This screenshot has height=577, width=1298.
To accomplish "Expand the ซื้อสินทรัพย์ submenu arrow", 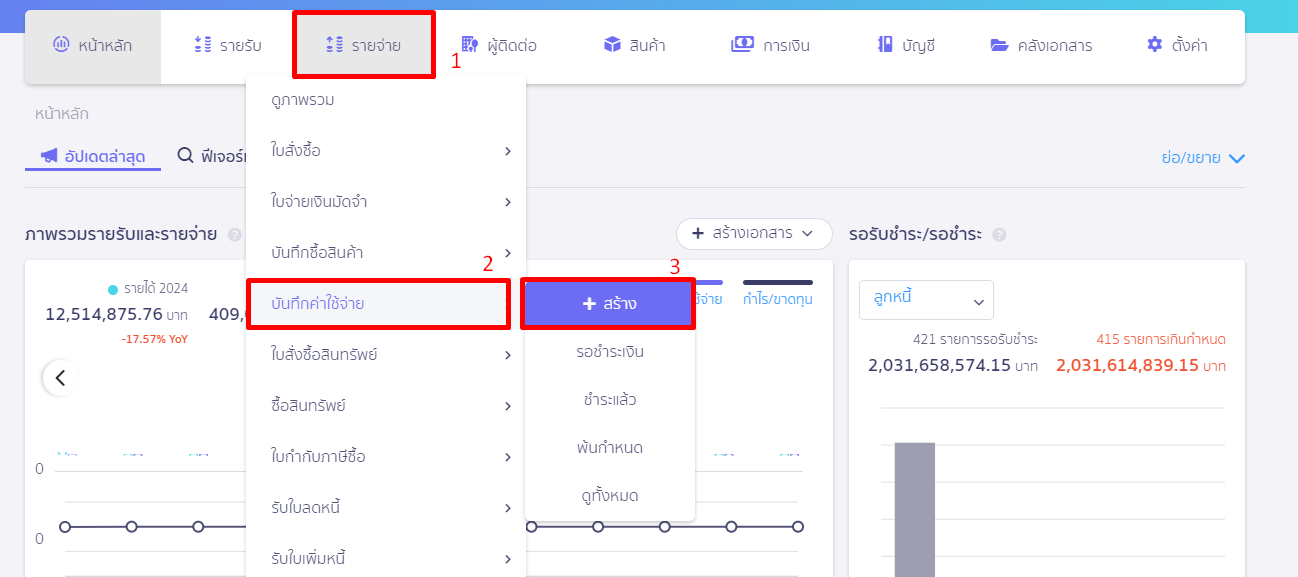I will point(508,406).
